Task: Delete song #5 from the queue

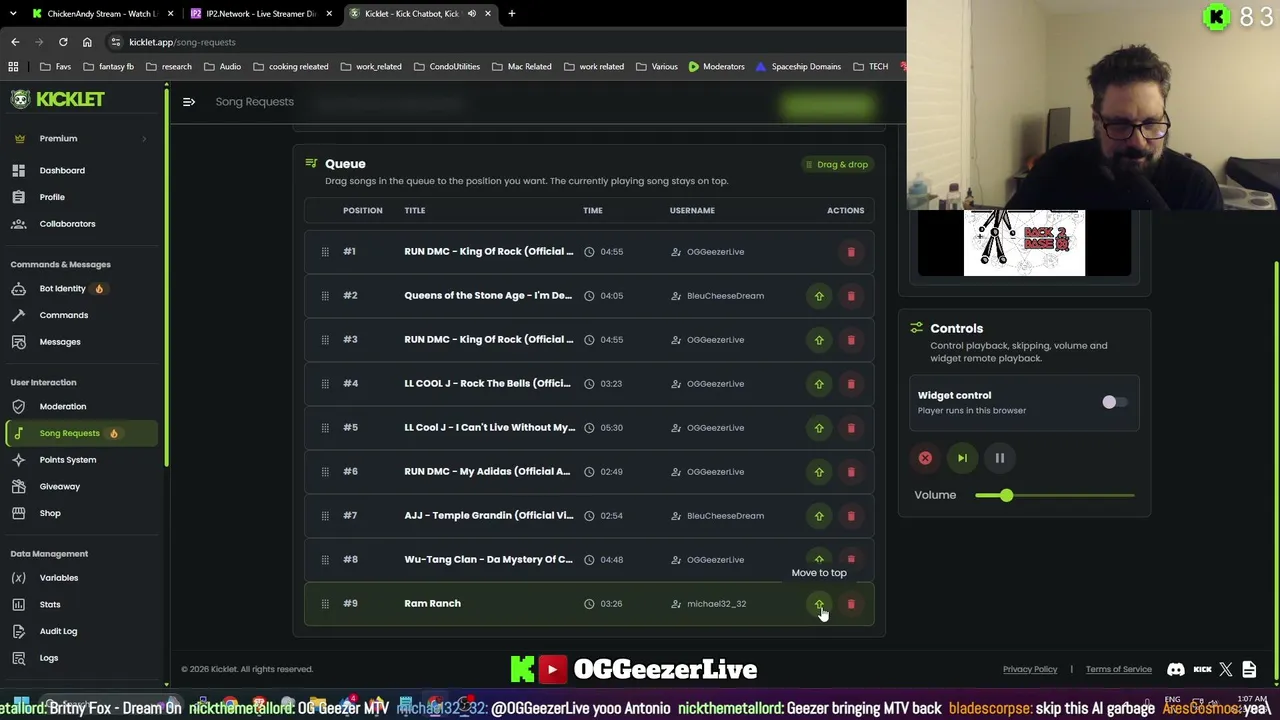Action: (851, 428)
